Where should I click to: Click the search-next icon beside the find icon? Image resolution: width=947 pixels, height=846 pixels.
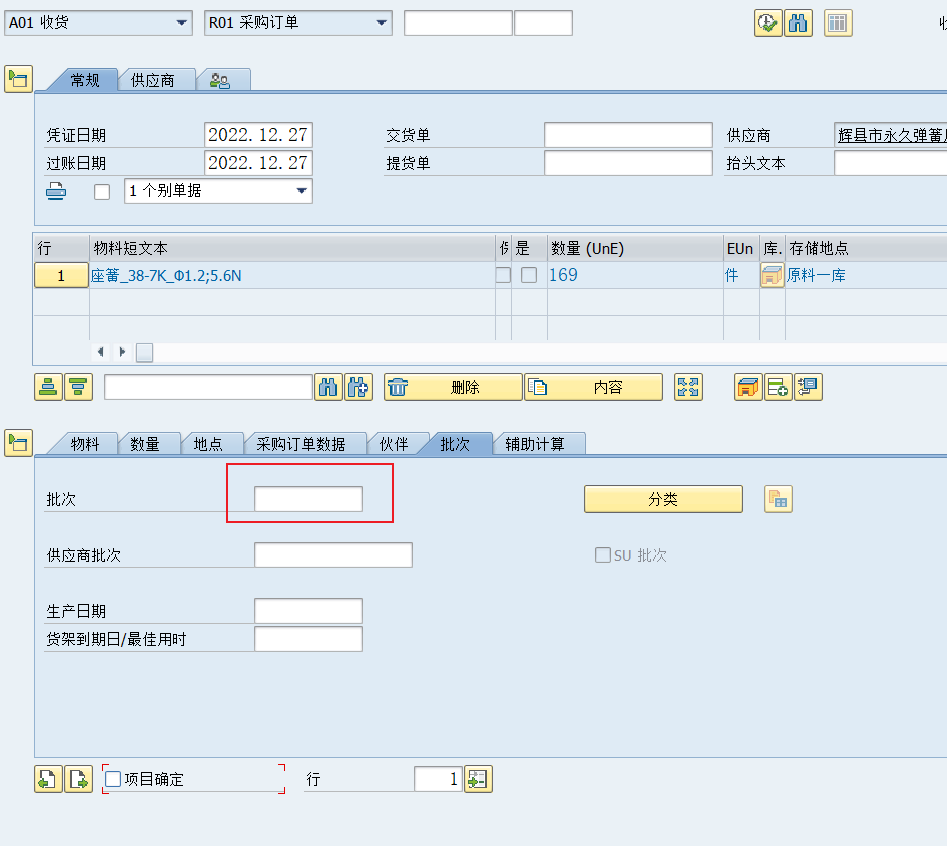pyautogui.click(x=357, y=386)
